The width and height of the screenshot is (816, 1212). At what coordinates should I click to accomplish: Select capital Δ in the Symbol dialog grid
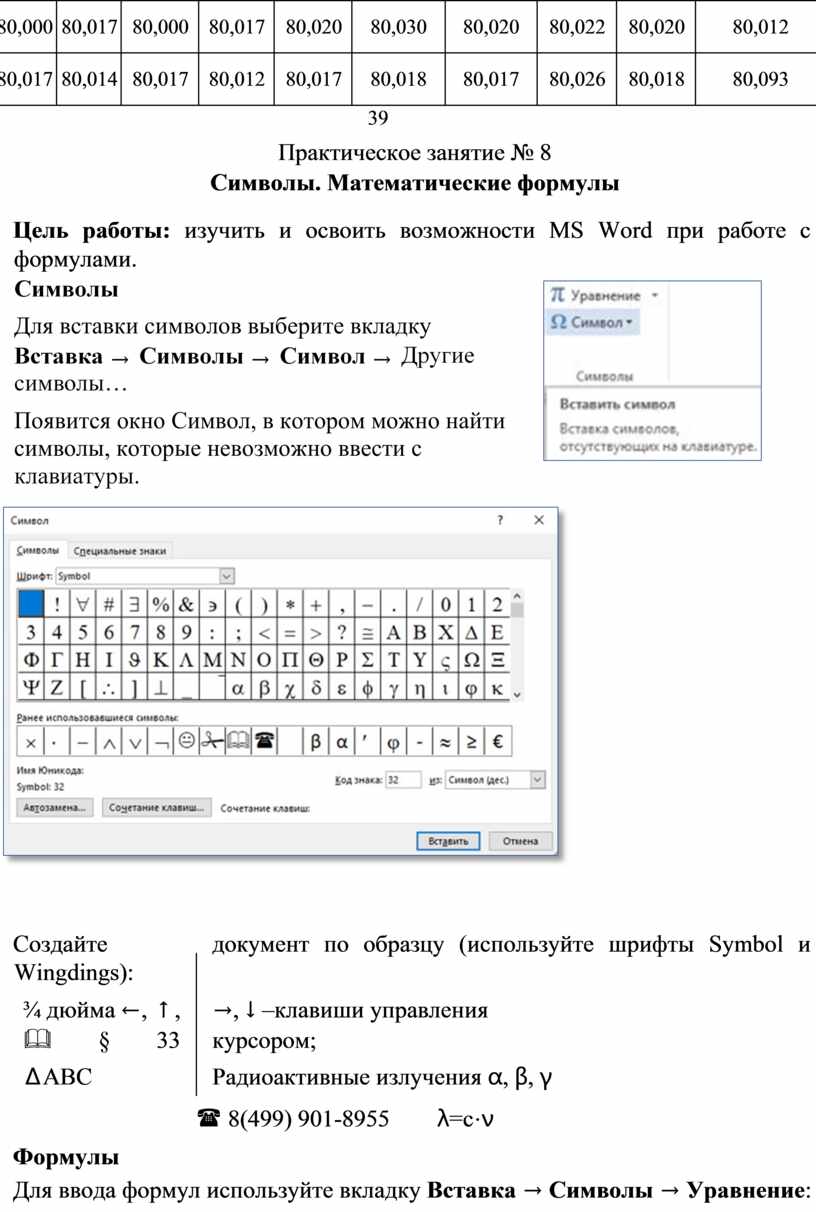[x=471, y=632]
